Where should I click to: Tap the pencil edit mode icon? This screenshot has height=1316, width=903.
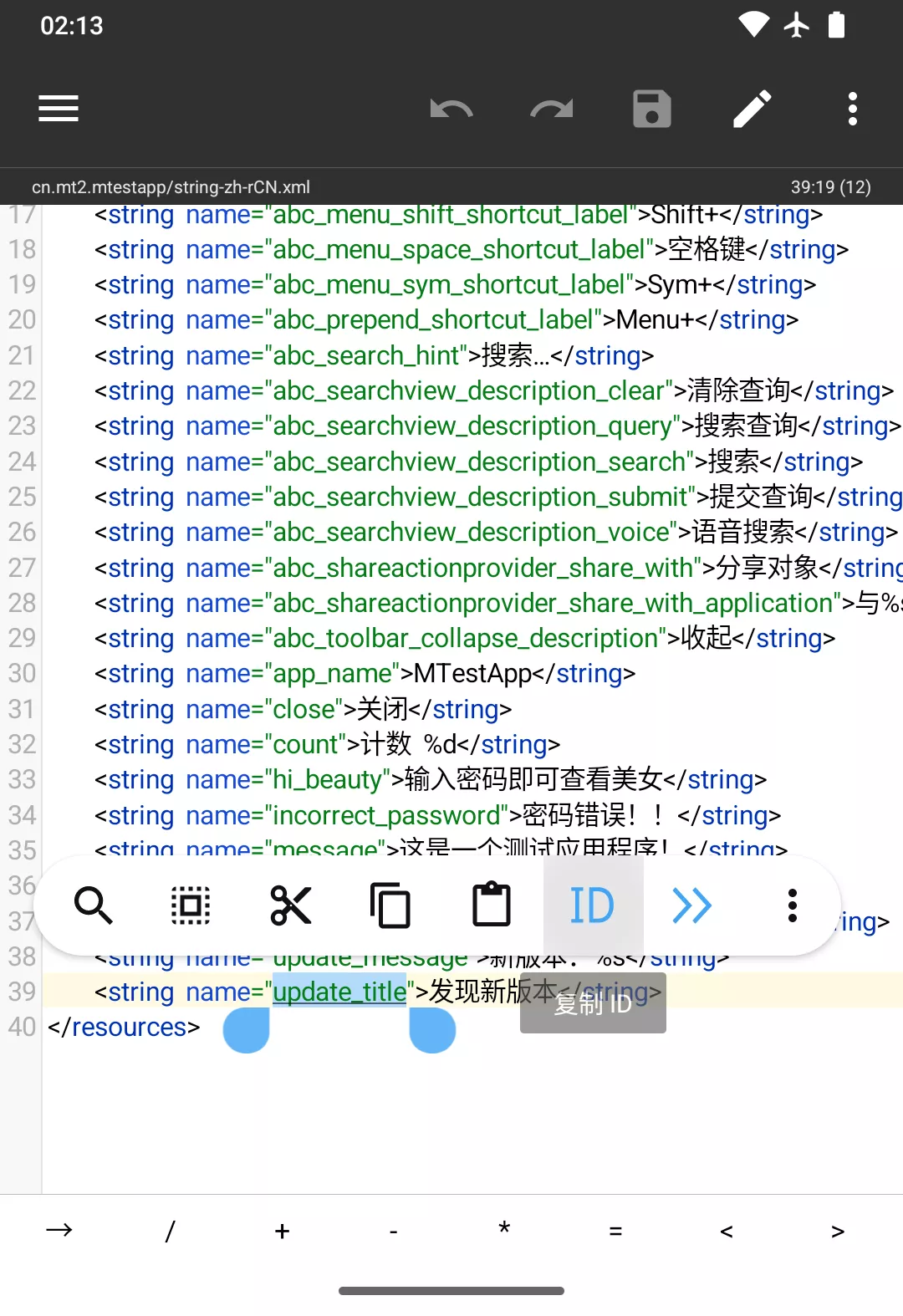(752, 109)
